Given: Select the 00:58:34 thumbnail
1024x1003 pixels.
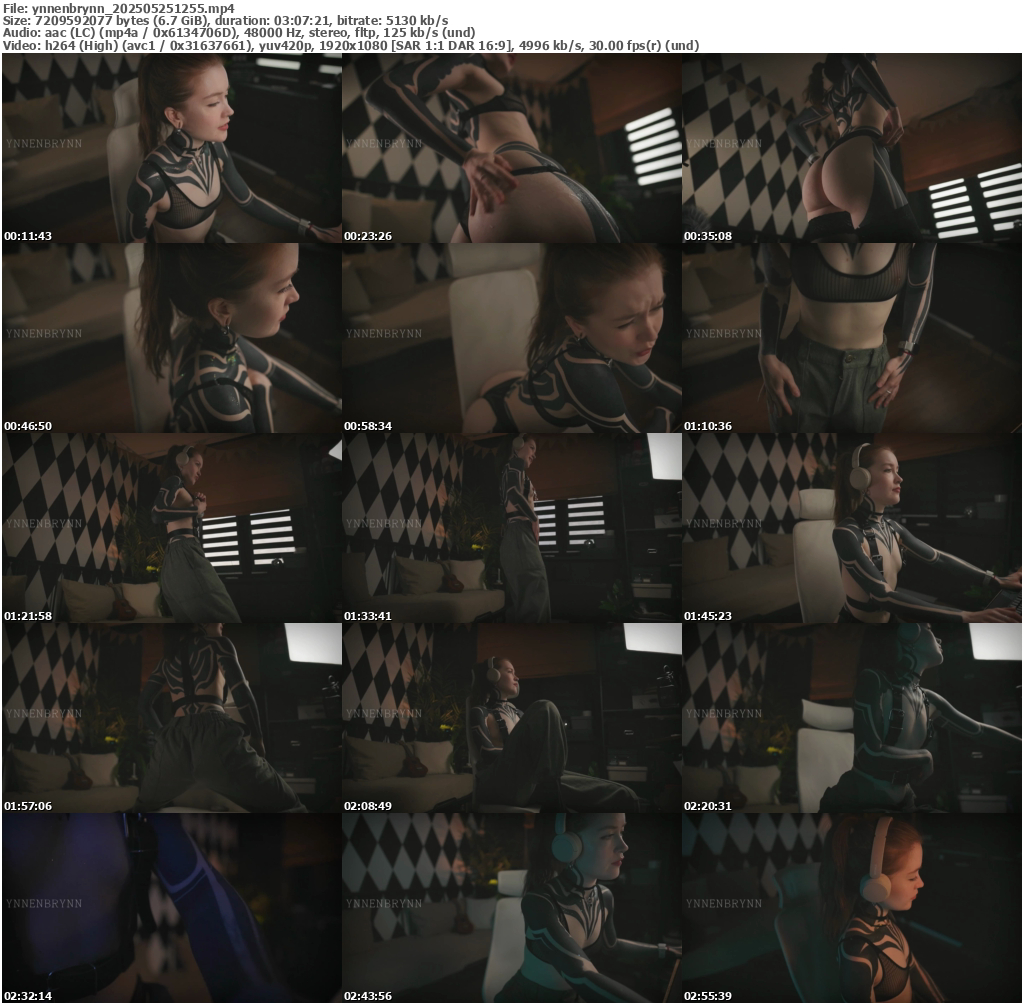Looking at the screenshot, I should (x=511, y=338).
